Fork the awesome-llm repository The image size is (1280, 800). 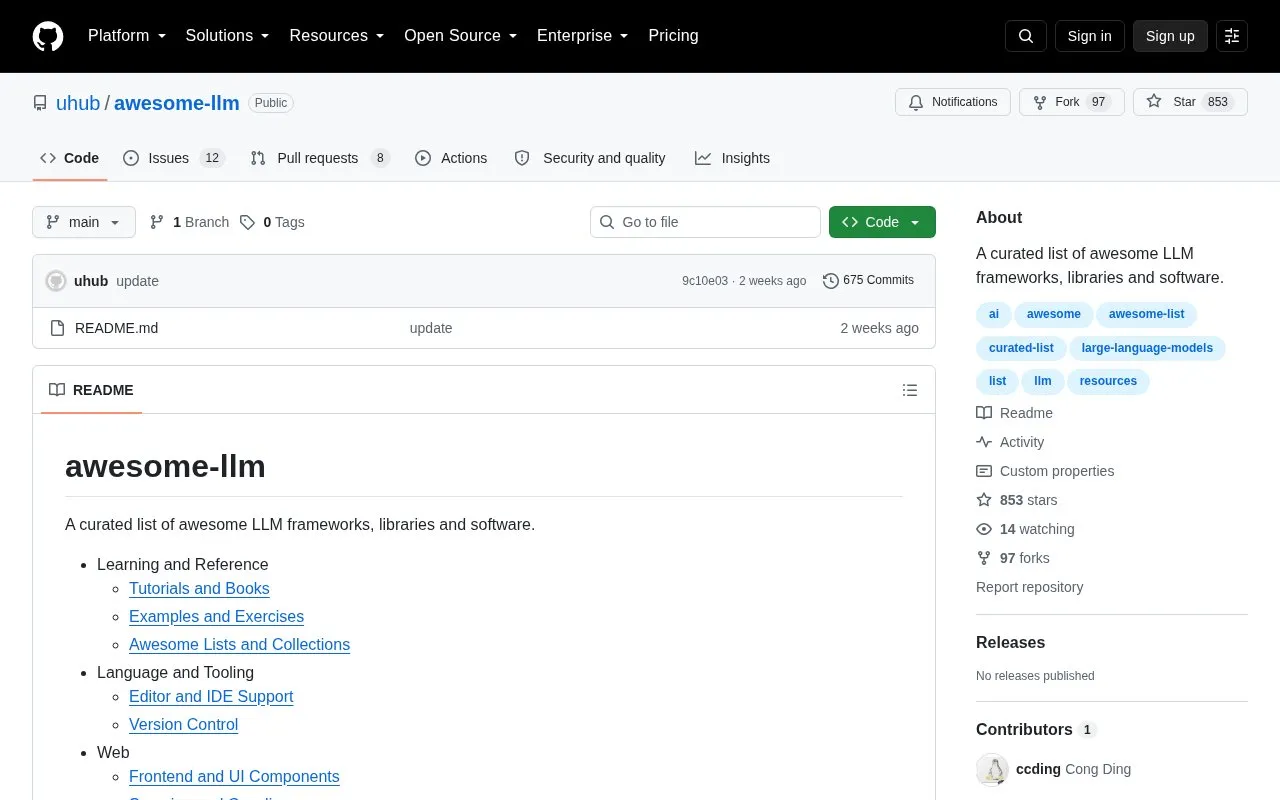pyautogui.click(x=1072, y=102)
